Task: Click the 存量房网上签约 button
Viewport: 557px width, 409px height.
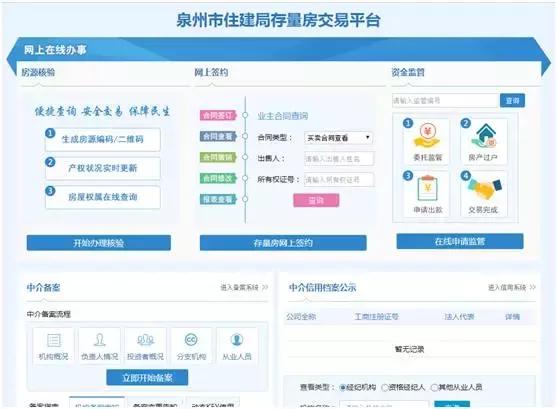Action: (283, 243)
